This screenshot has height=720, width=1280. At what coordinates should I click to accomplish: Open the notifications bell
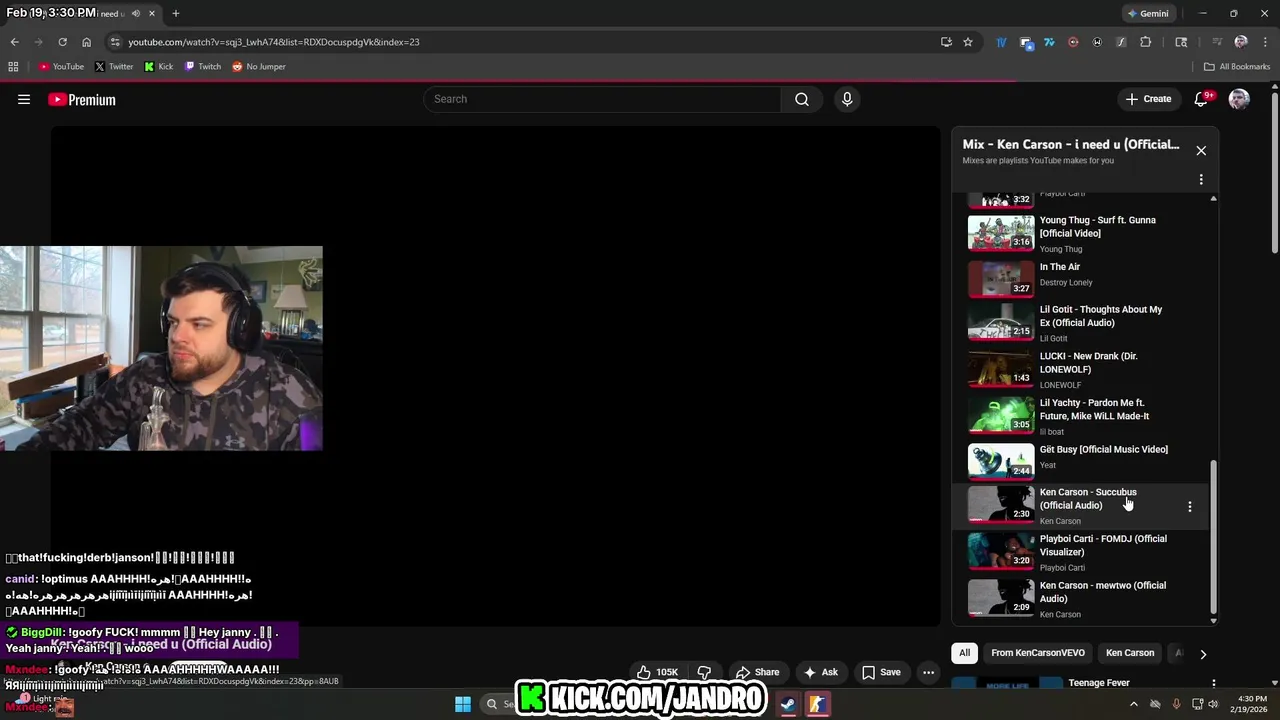pyautogui.click(x=1201, y=99)
